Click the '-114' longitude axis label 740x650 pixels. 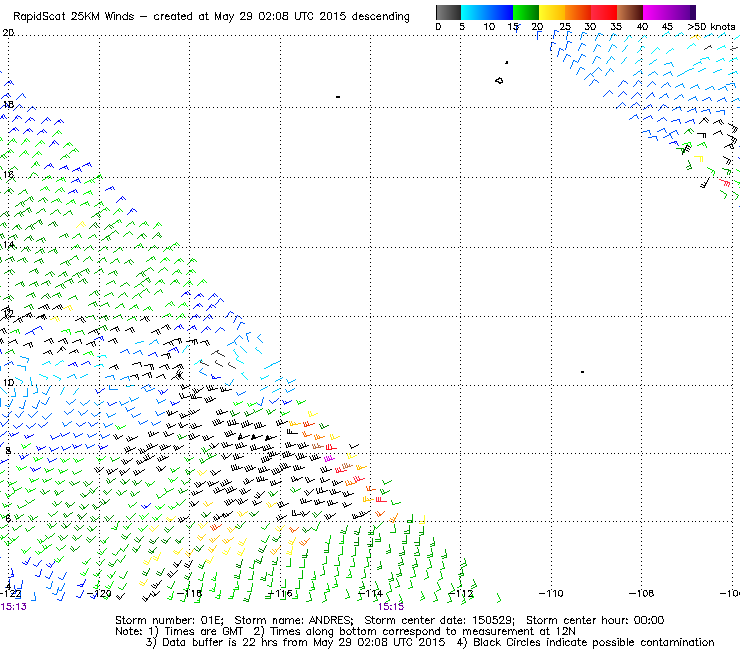[370, 593]
